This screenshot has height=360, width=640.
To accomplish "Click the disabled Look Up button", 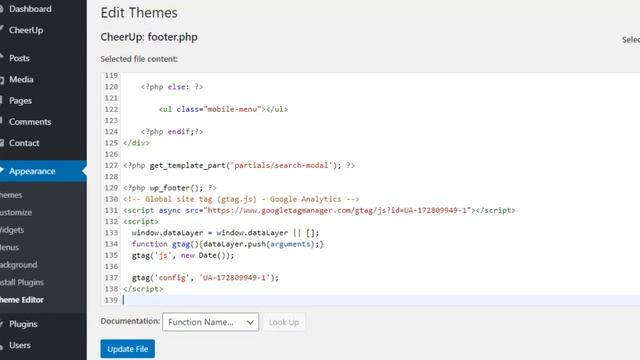I will tap(284, 322).
